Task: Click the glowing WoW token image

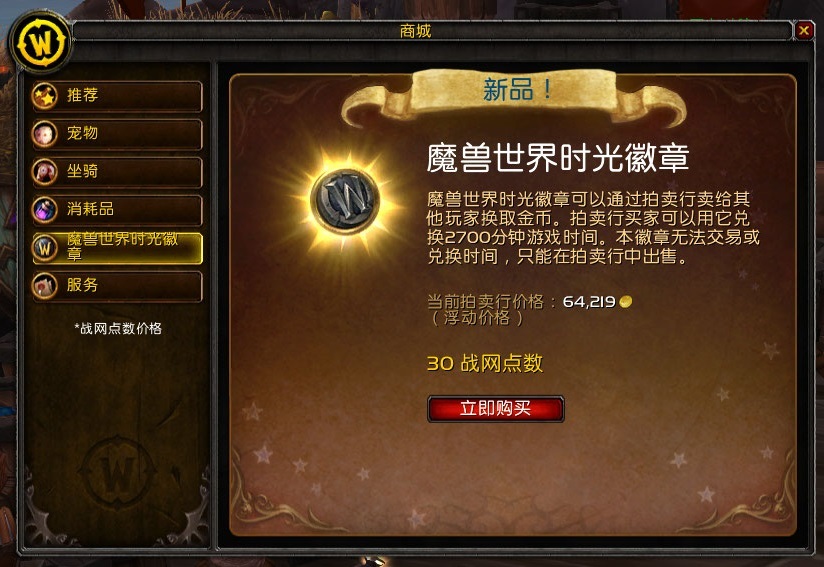Action: [345, 200]
